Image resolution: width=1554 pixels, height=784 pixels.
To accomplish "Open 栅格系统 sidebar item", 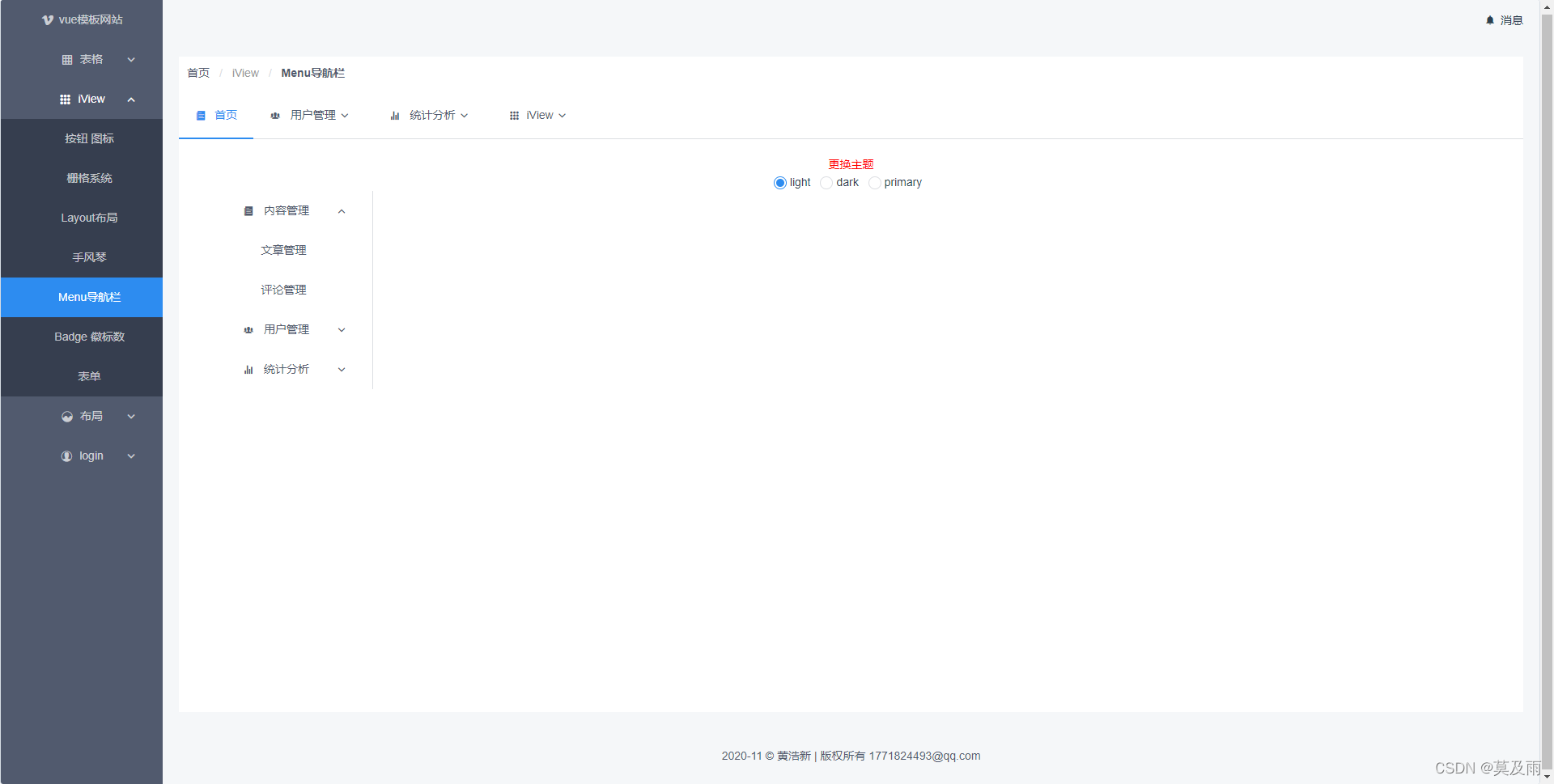I will [x=82, y=179].
